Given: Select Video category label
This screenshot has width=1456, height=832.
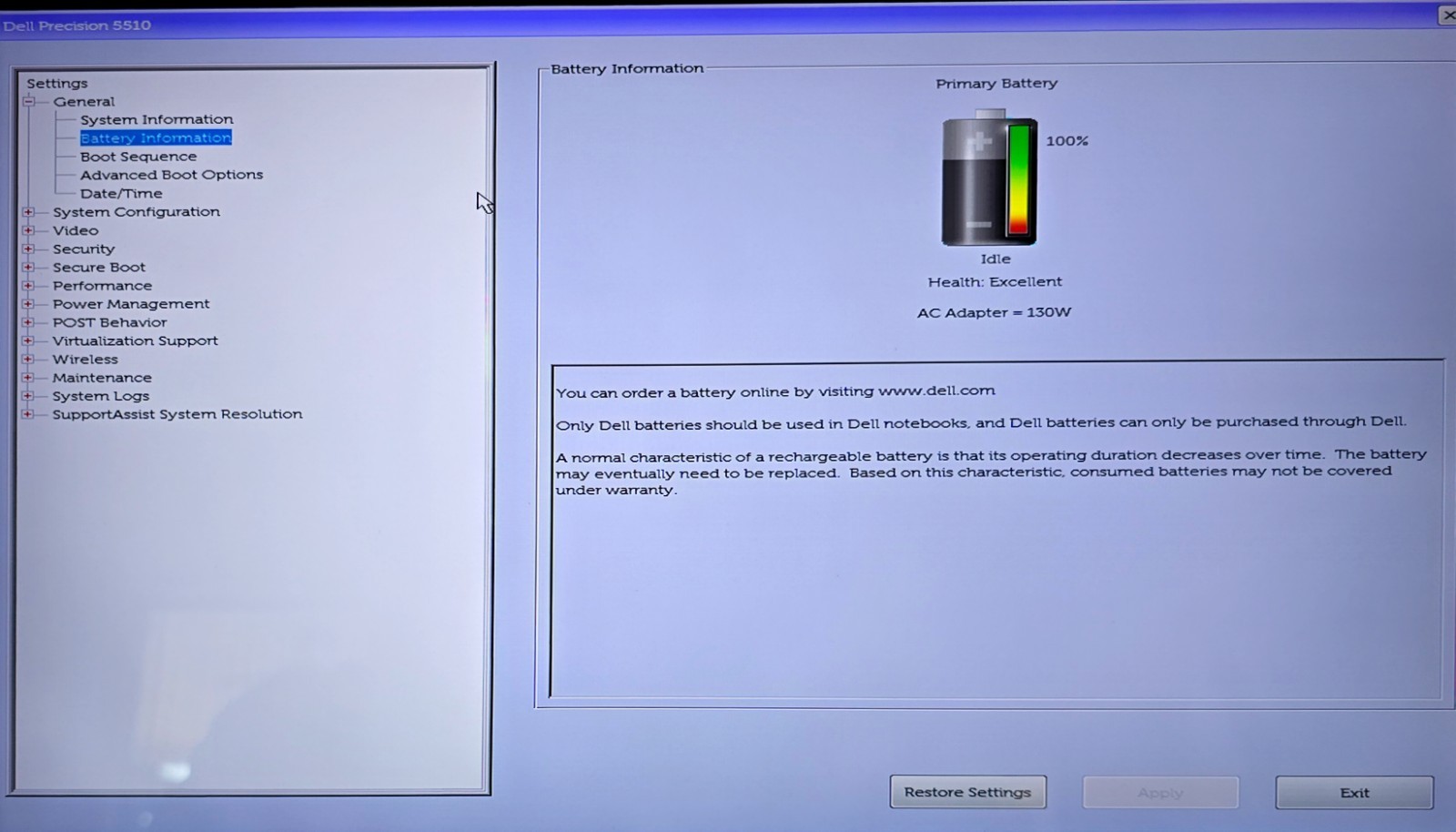Looking at the screenshot, I should point(76,230).
